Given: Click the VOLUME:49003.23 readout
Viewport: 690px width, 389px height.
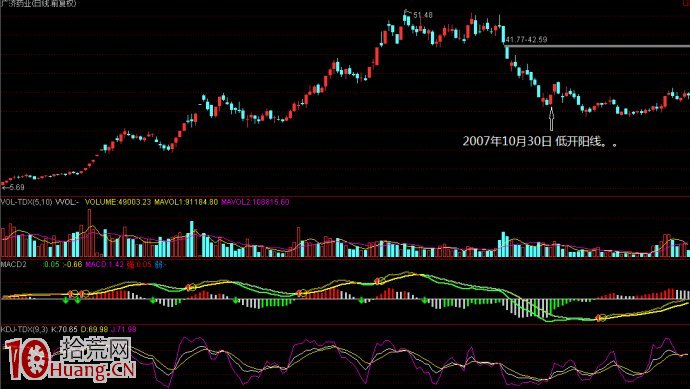Looking at the screenshot, I should click(x=118, y=202).
